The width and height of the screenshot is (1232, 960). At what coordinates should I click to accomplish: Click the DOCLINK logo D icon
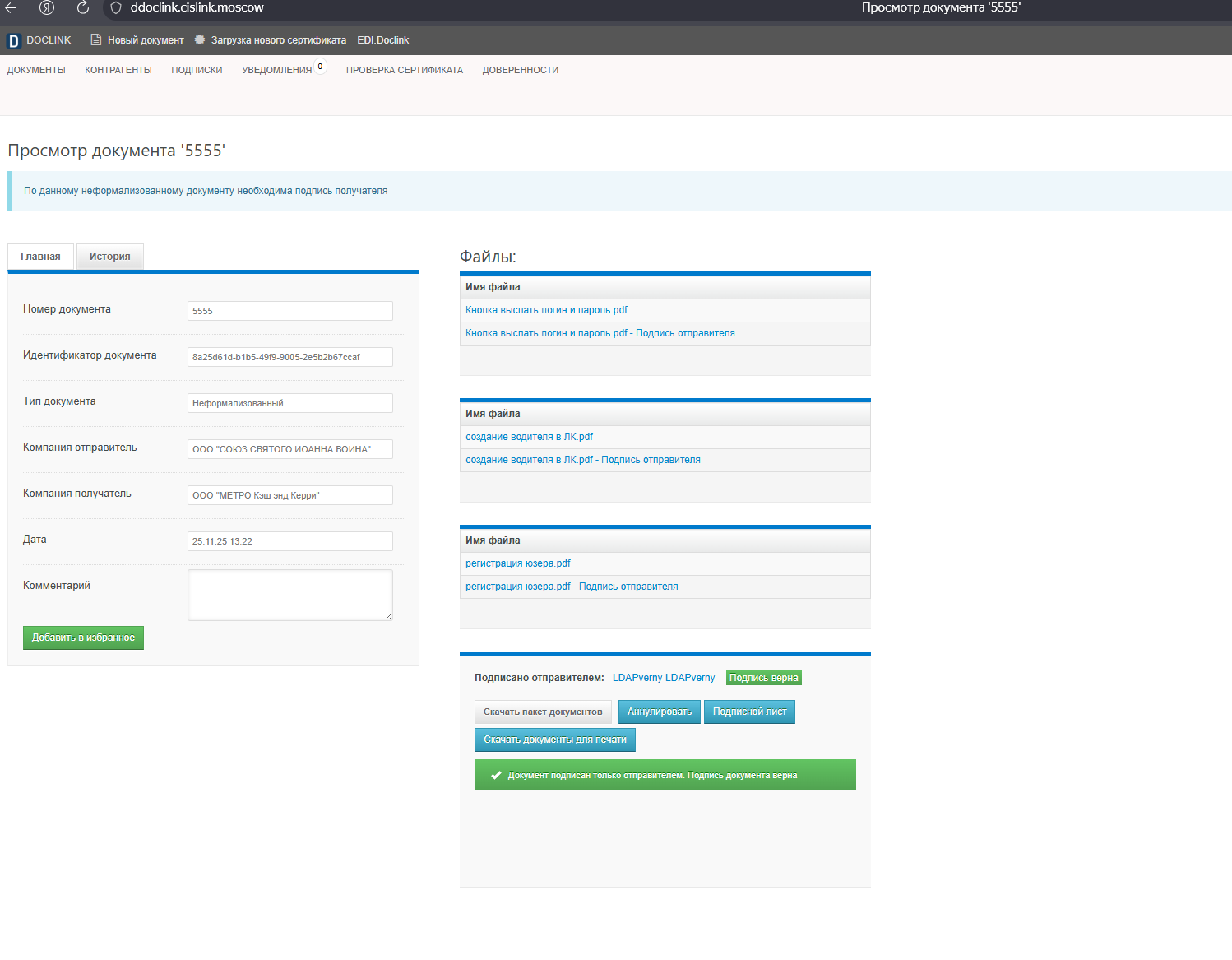tap(13, 41)
